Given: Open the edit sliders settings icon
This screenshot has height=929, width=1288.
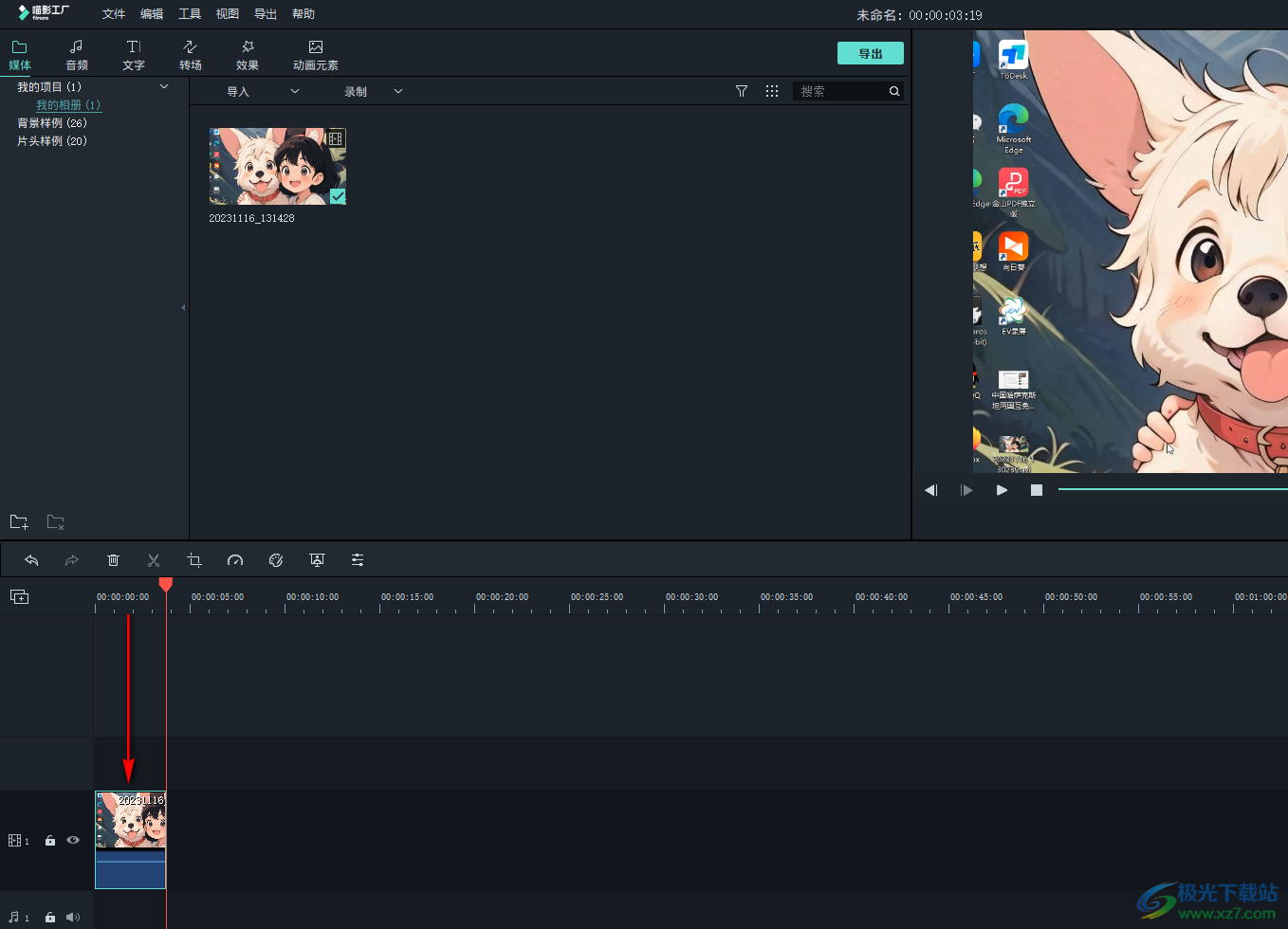Looking at the screenshot, I should click(x=358, y=560).
